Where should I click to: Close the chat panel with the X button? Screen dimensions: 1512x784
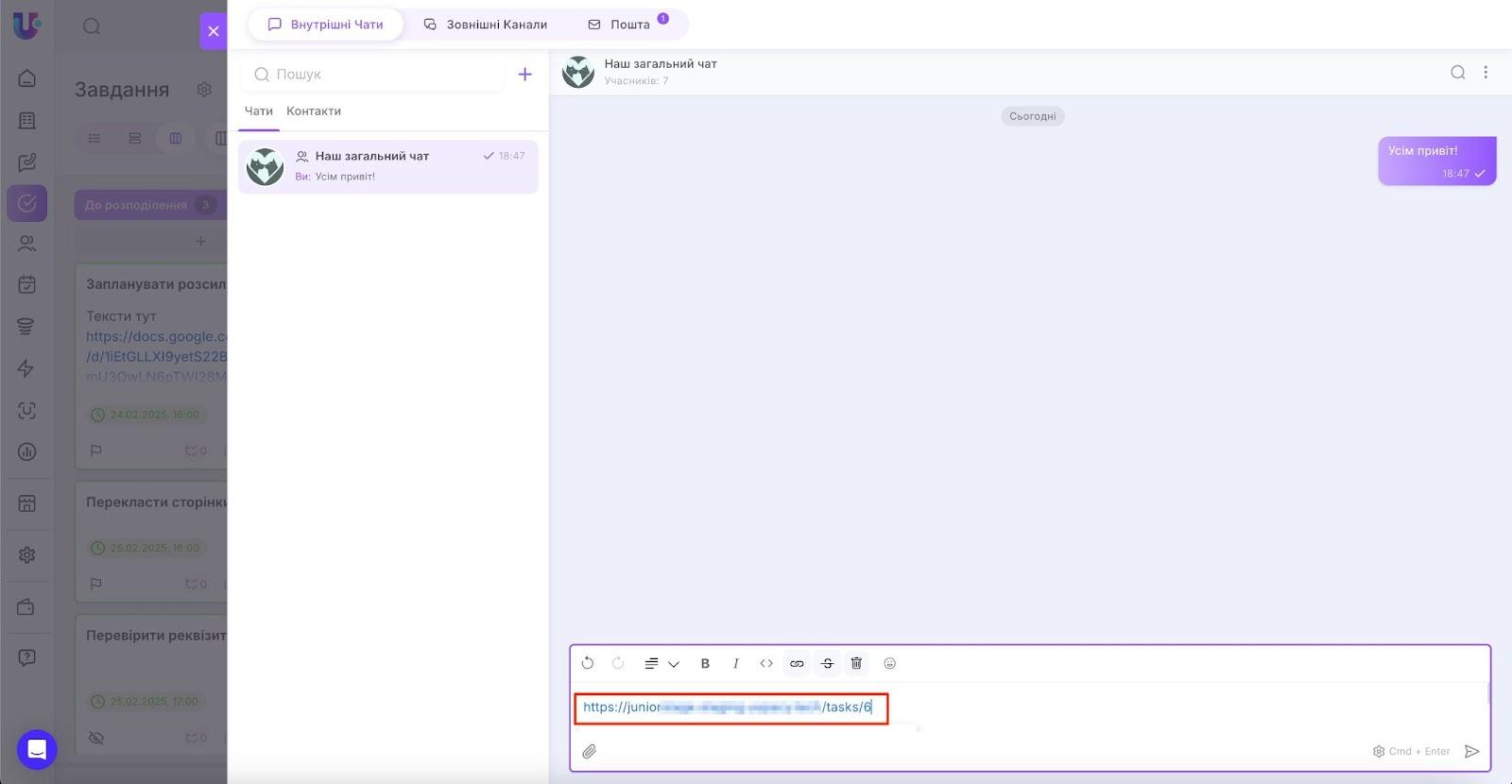tap(214, 31)
